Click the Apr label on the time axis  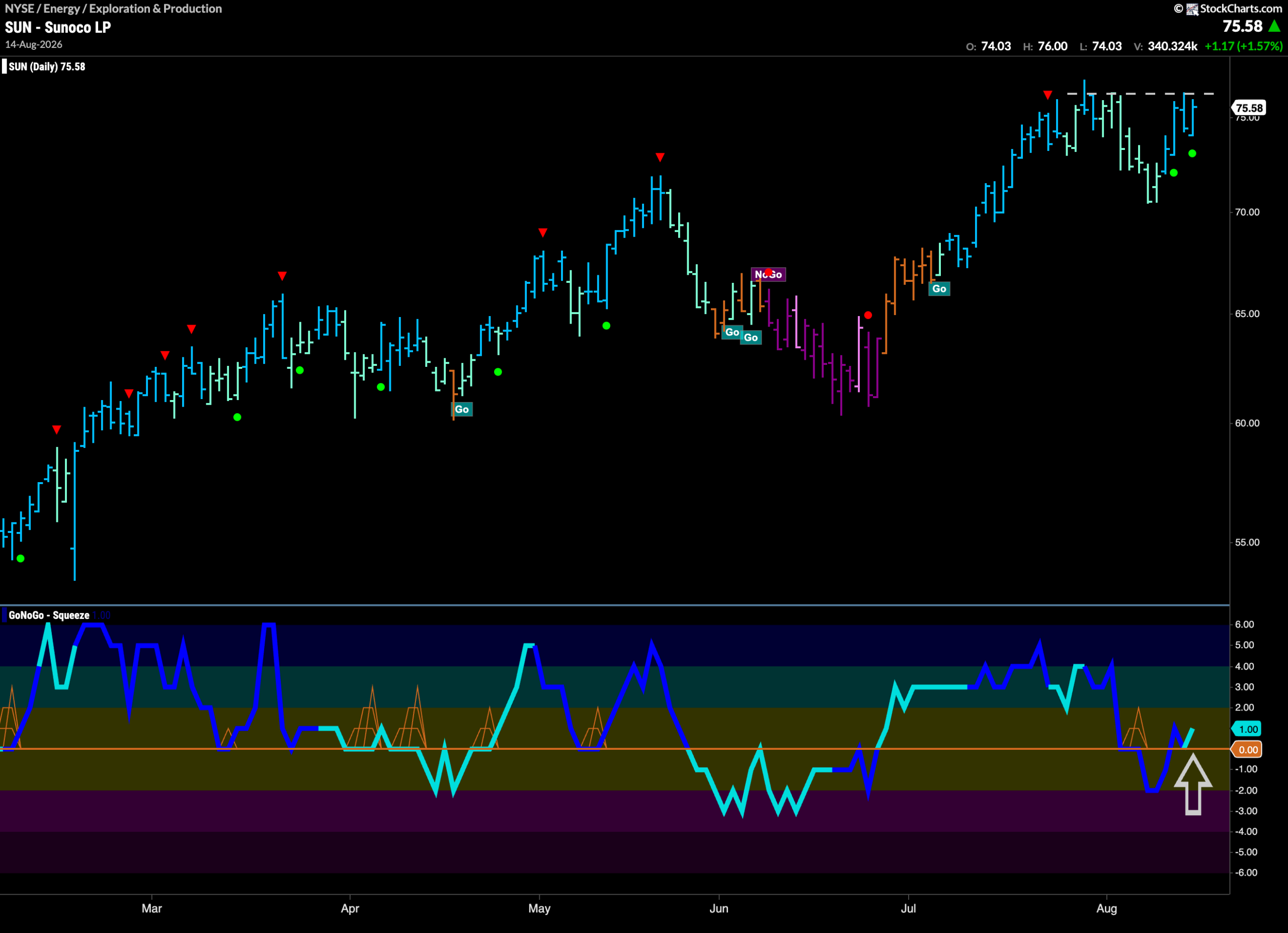(x=350, y=908)
